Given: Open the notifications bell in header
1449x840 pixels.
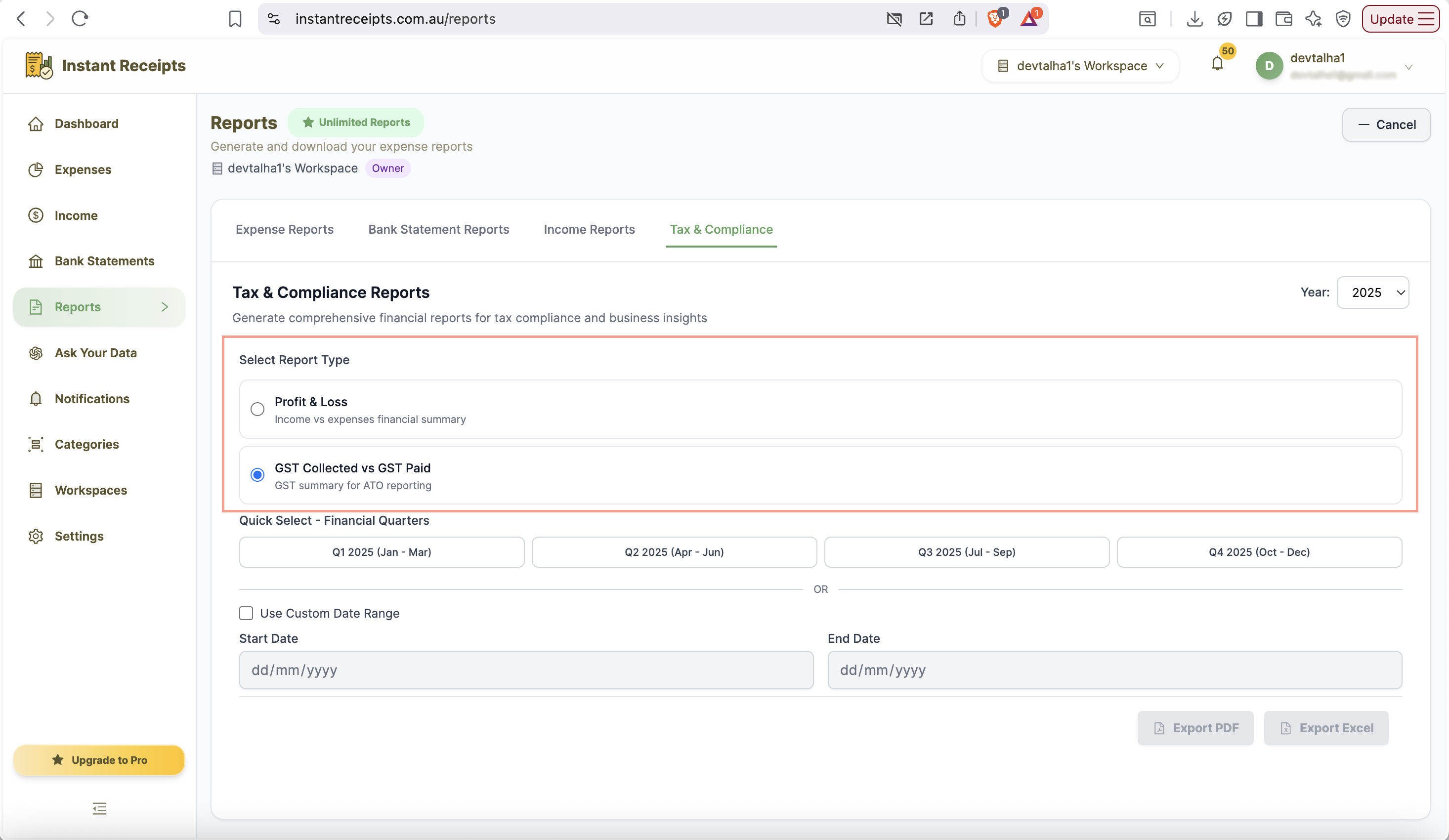Looking at the screenshot, I should [1217, 64].
